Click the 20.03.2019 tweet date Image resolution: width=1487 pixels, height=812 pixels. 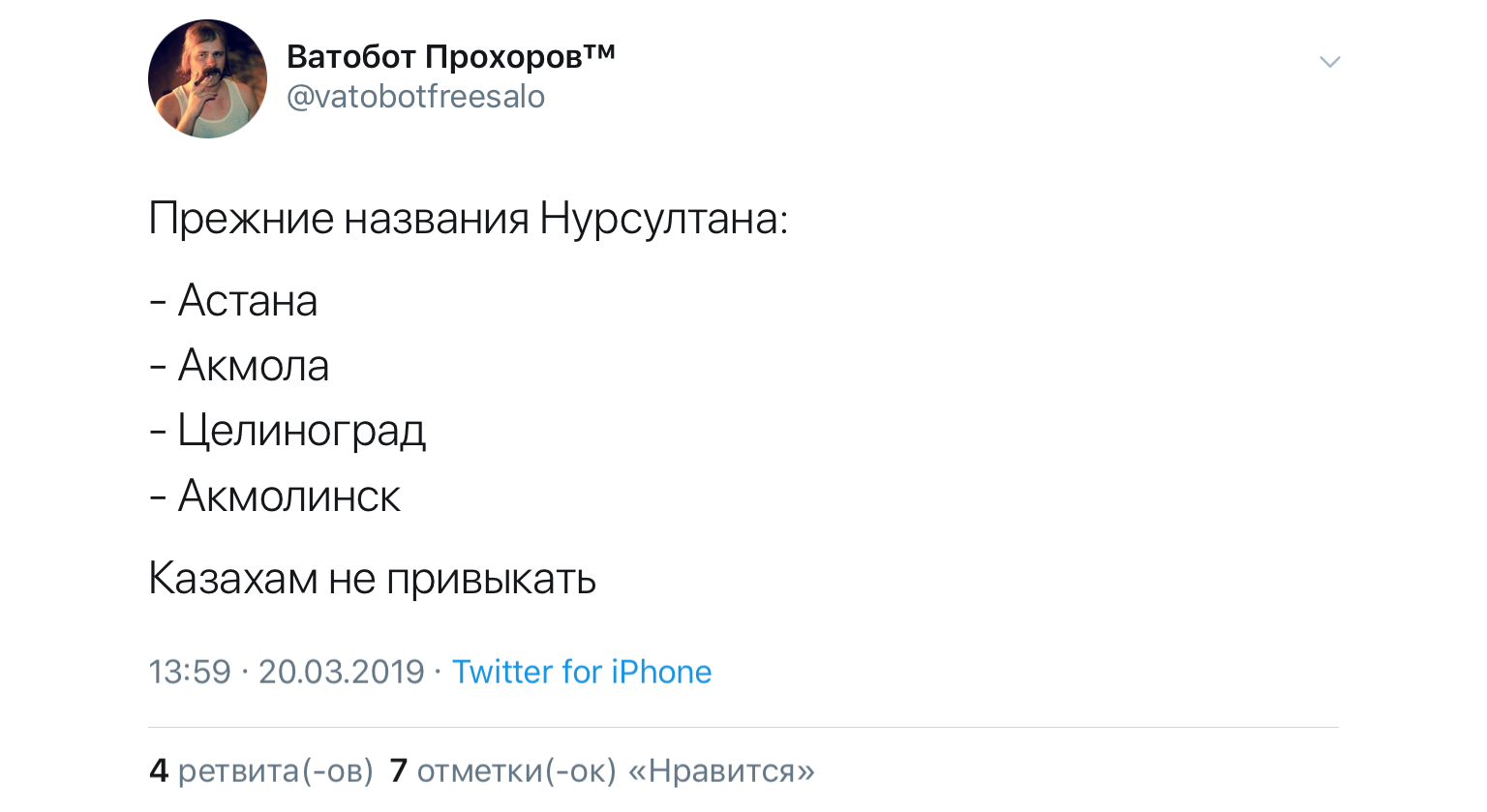[x=341, y=672]
